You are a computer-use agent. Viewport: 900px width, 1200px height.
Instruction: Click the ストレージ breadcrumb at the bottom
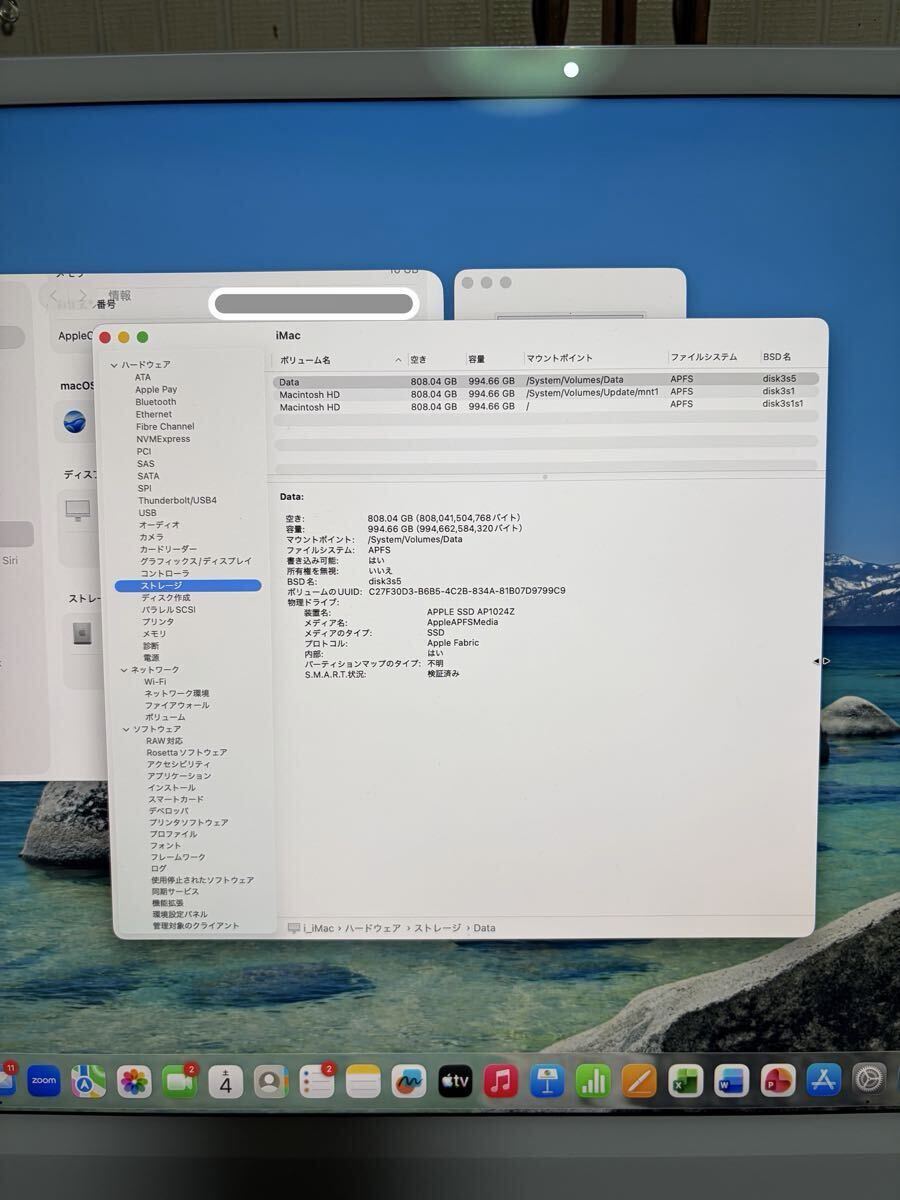(437, 928)
